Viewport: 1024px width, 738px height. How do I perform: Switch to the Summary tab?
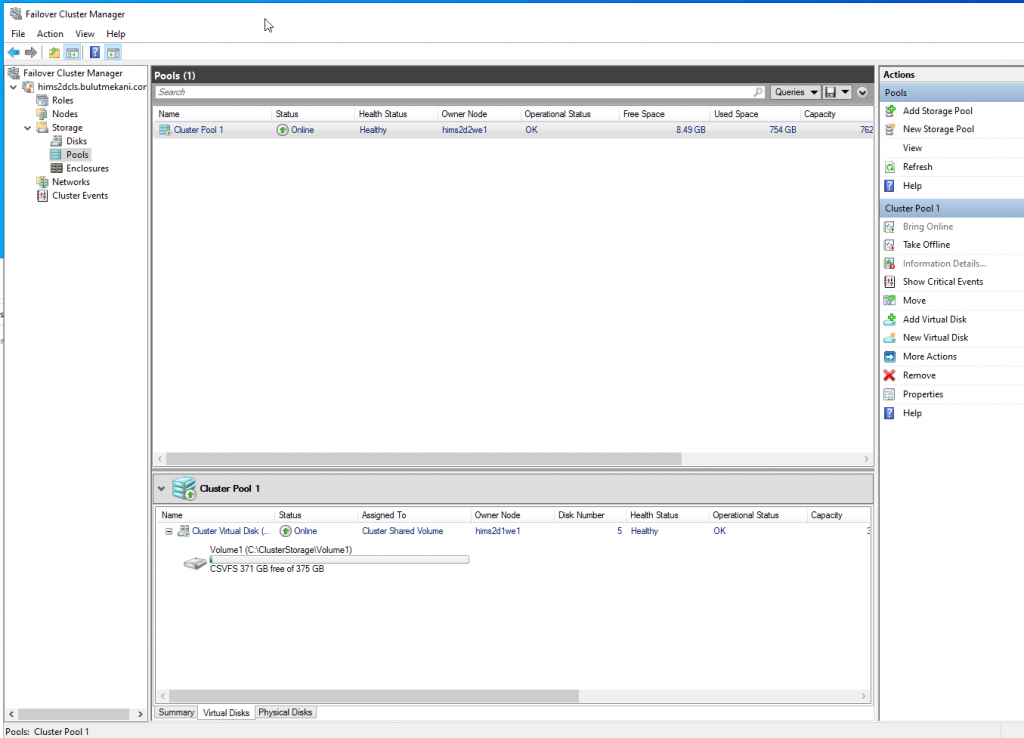tap(176, 712)
